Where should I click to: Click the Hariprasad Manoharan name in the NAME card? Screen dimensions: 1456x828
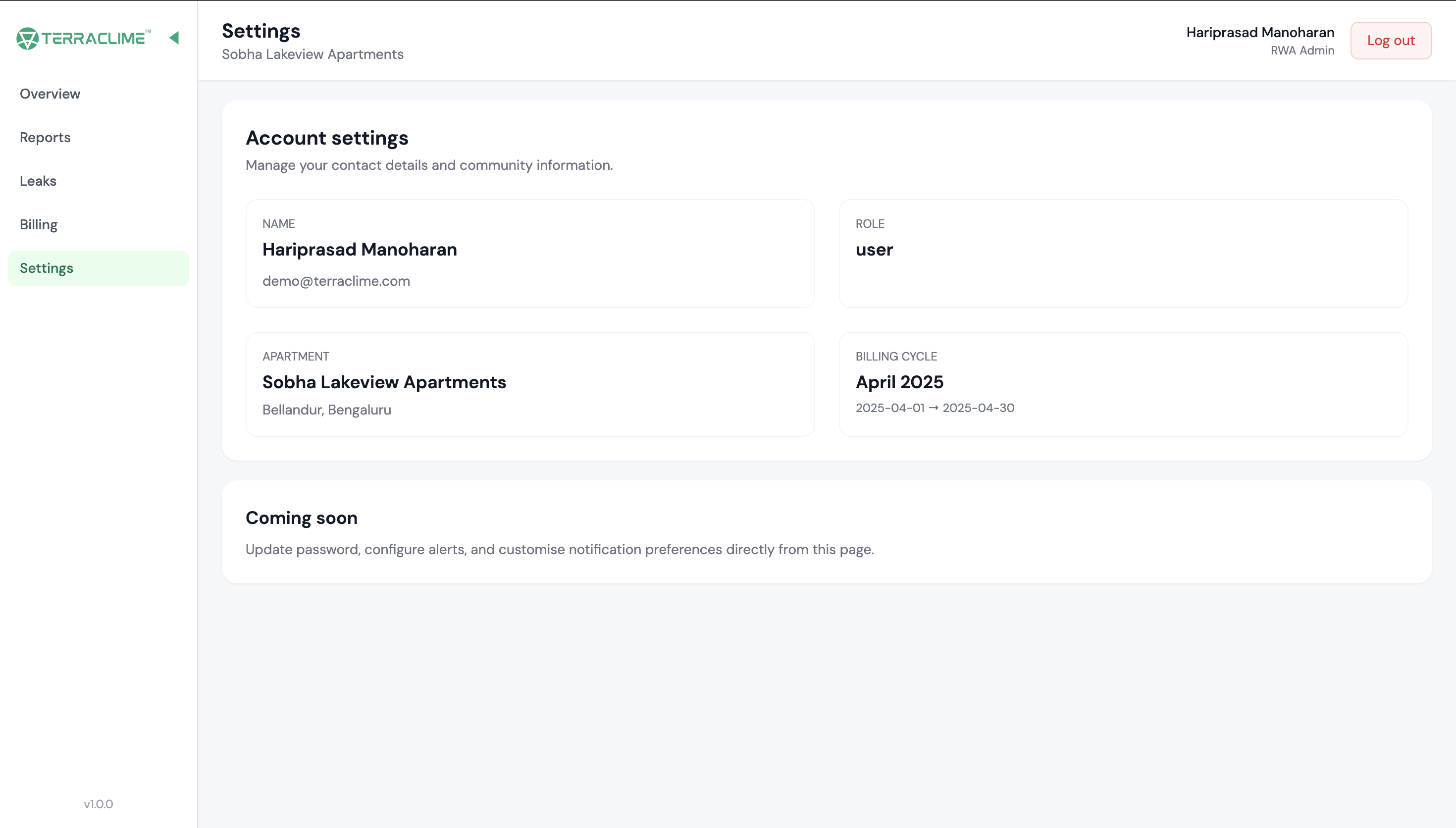tap(360, 250)
